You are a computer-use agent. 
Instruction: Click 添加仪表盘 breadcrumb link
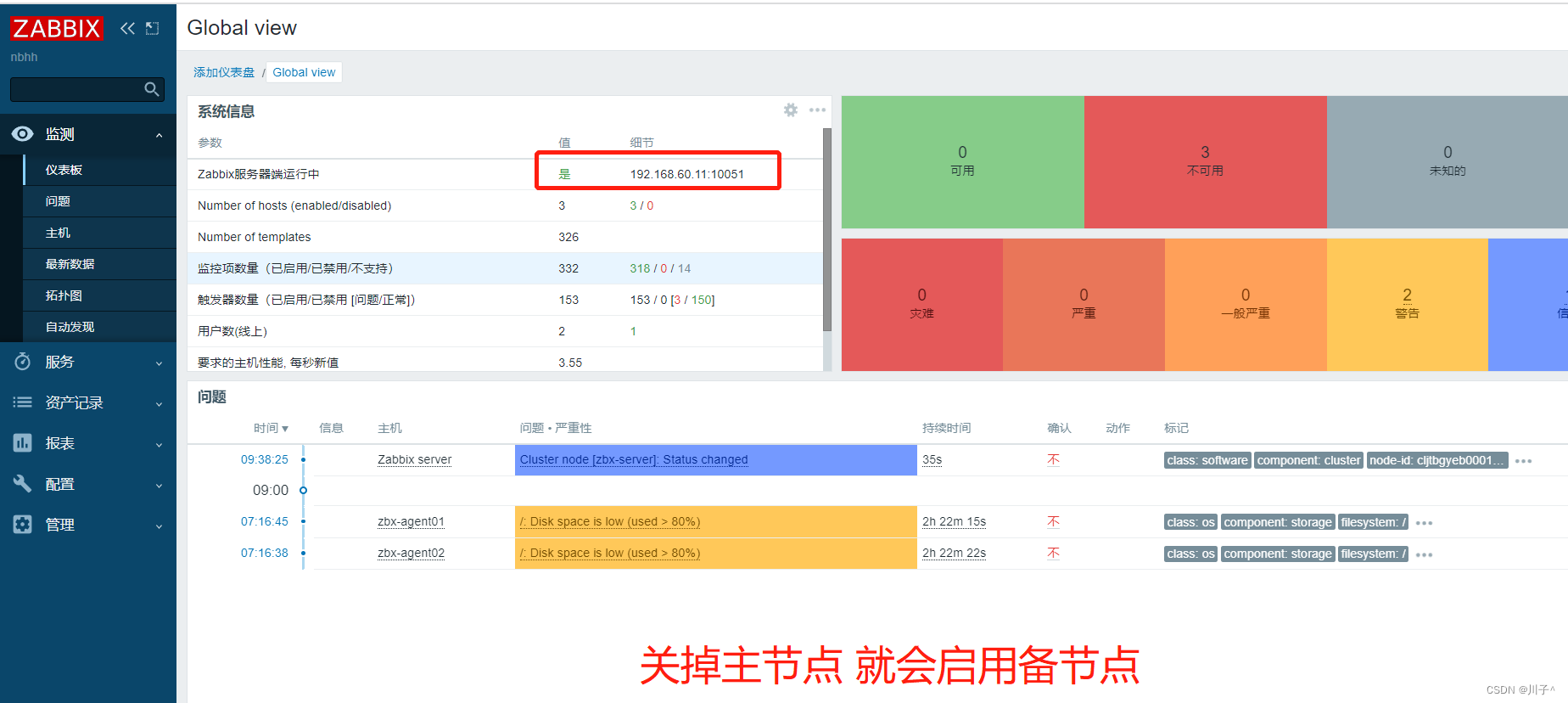pyautogui.click(x=224, y=72)
